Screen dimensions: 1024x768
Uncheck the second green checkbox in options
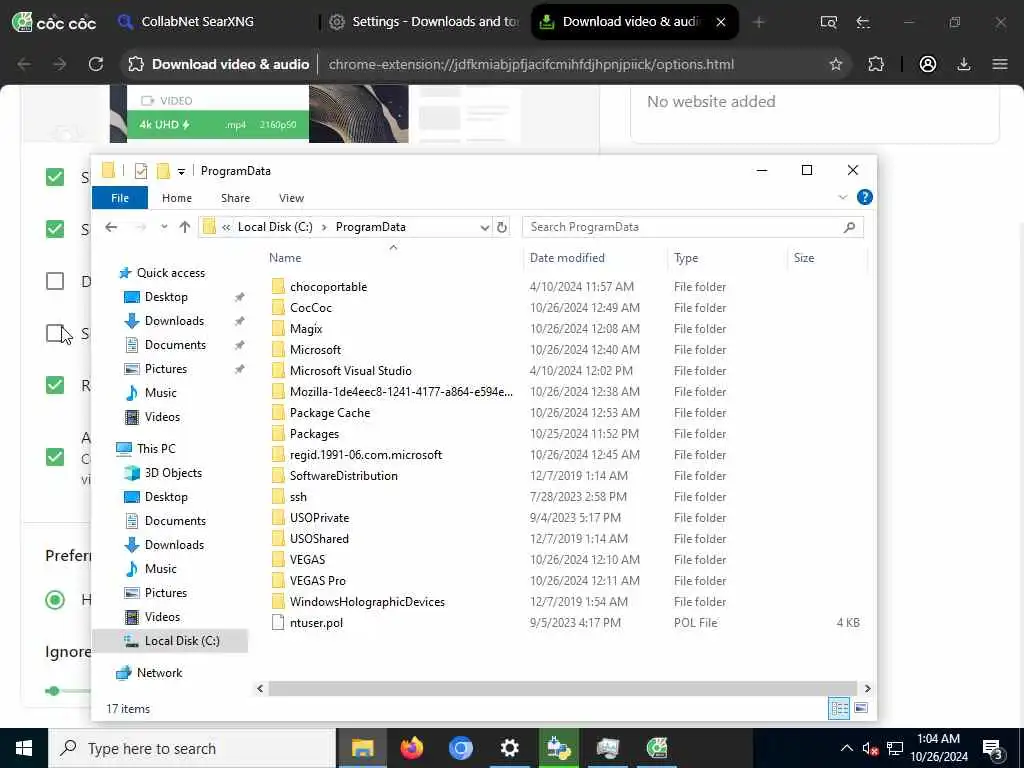(x=55, y=229)
